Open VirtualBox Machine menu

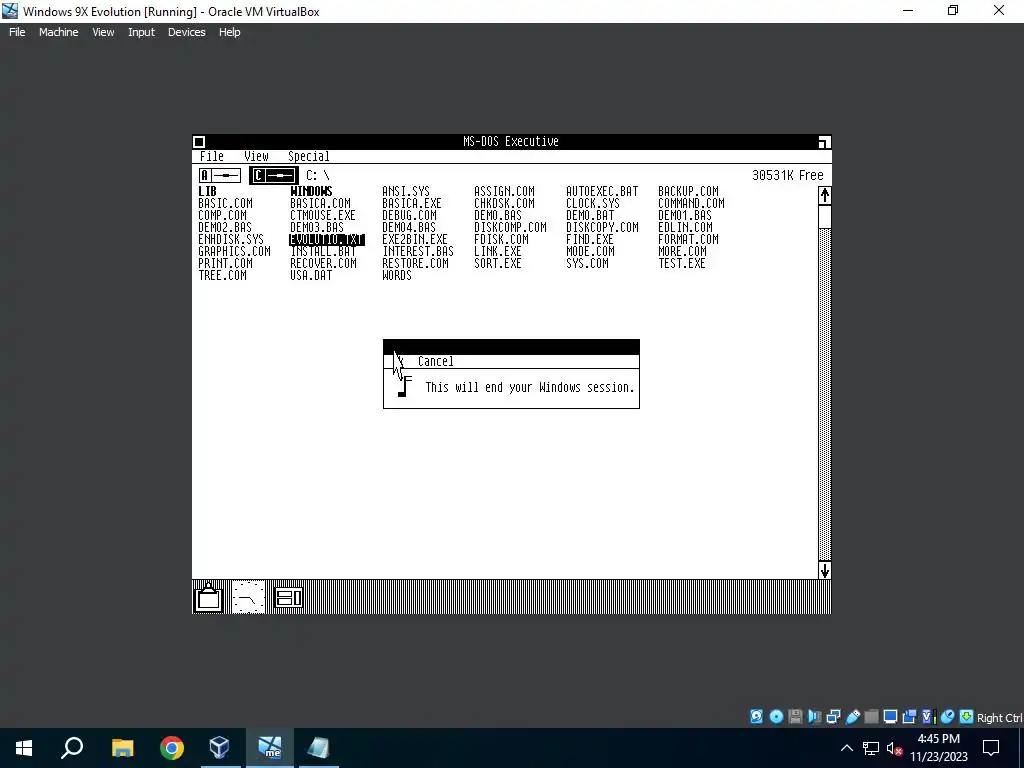click(58, 32)
